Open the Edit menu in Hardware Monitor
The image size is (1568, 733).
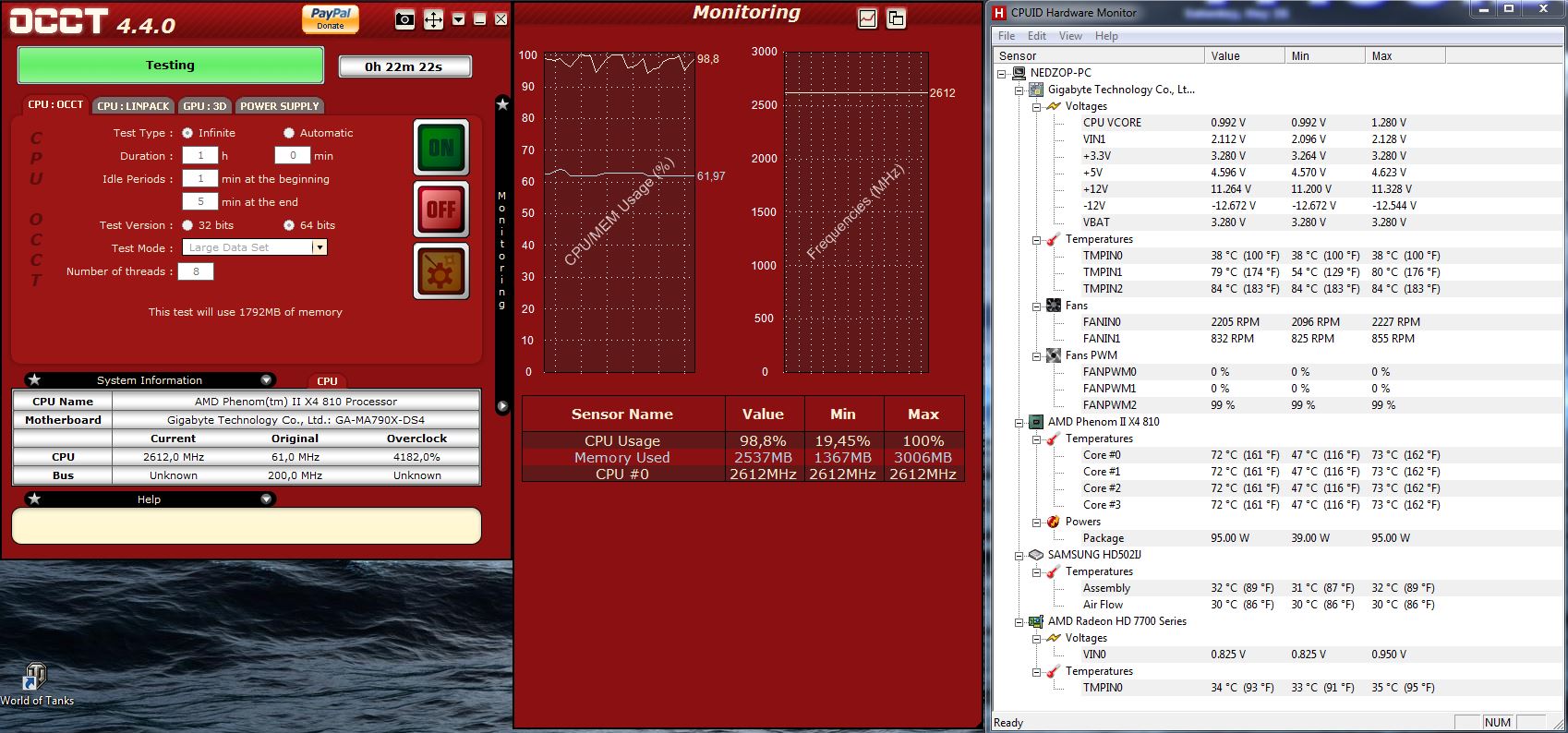point(1037,36)
